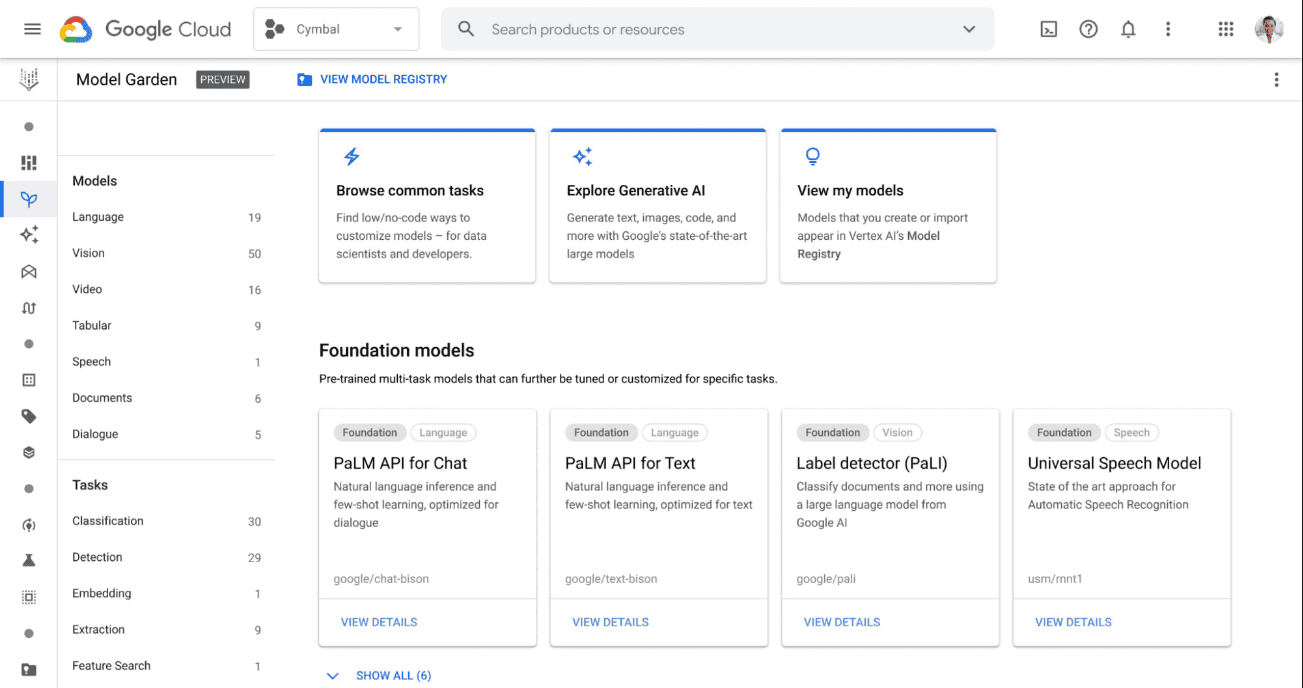Click the square grid-dots rail icon
1303x688 pixels.
pos(29,380)
